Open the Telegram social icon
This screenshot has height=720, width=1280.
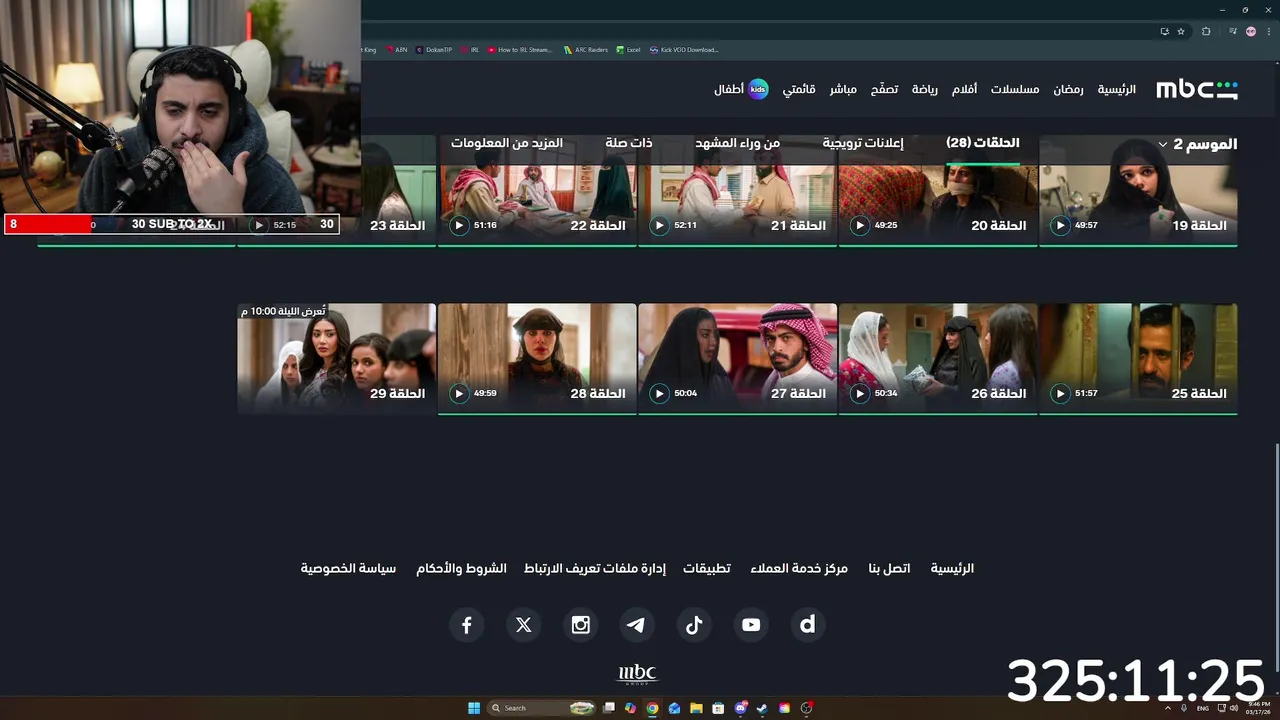pos(637,625)
